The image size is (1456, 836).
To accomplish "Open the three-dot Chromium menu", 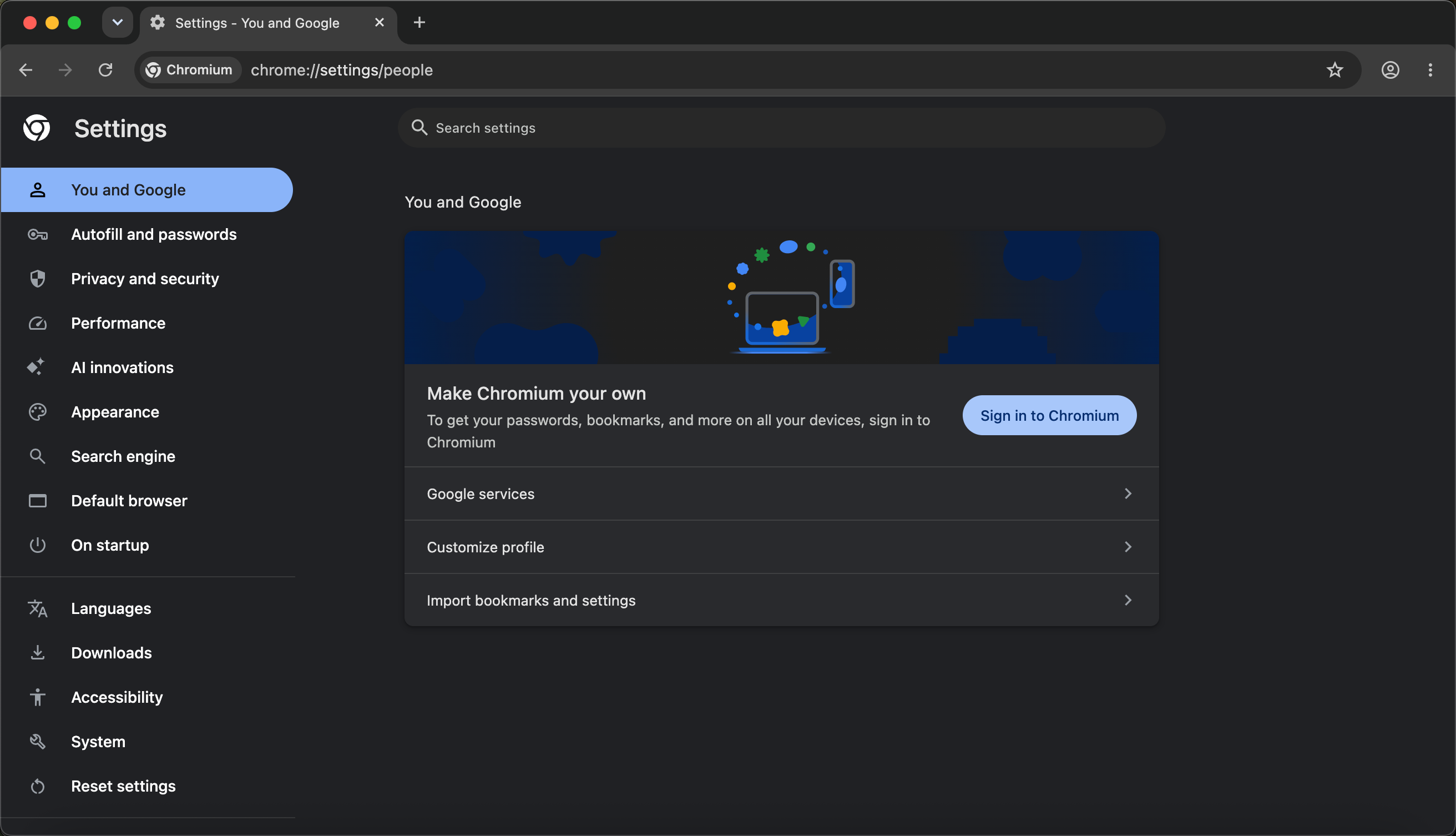I will tap(1430, 70).
